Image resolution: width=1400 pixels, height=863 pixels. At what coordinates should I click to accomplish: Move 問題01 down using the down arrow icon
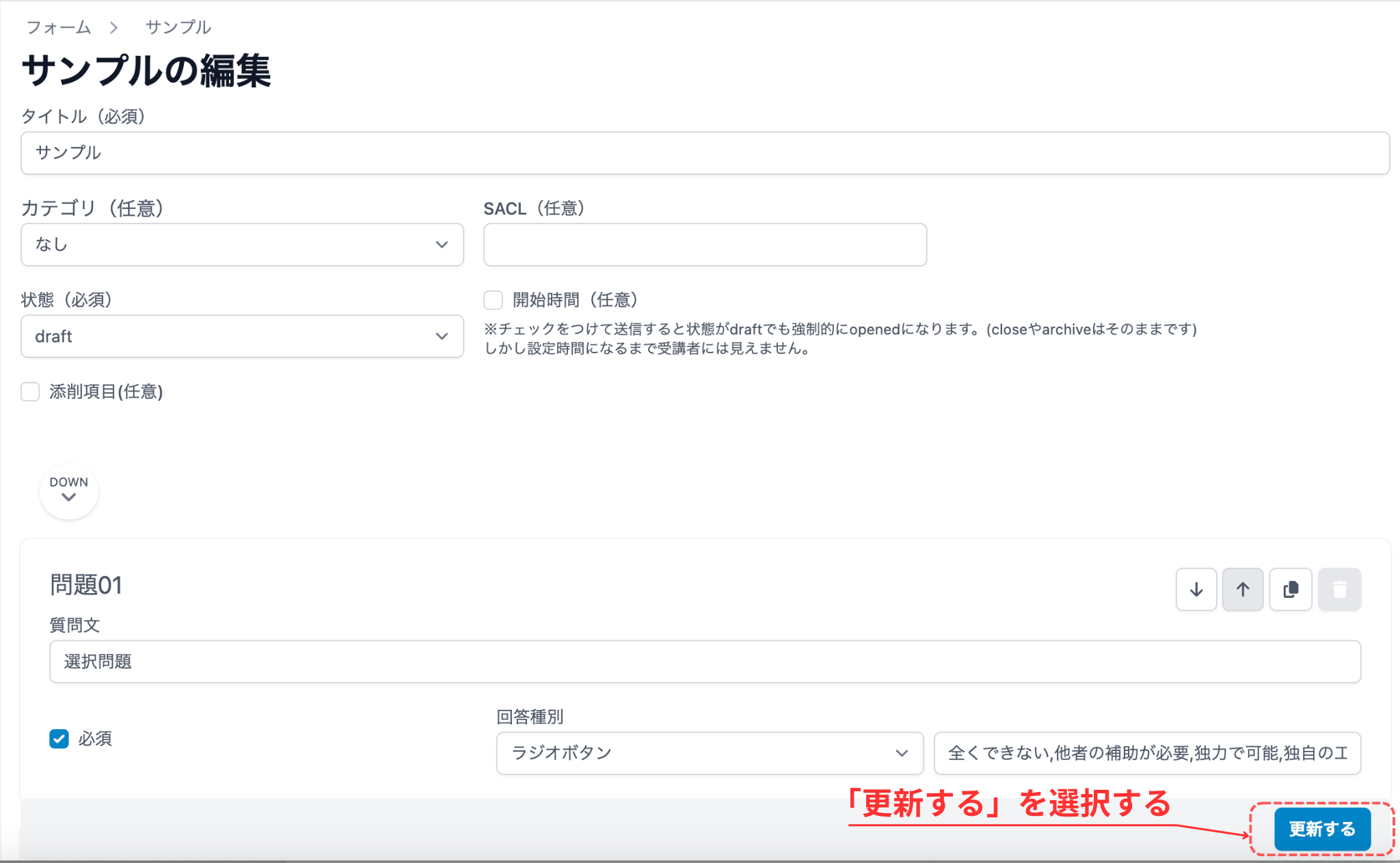pyautogui.click(x=1196, y=589)
